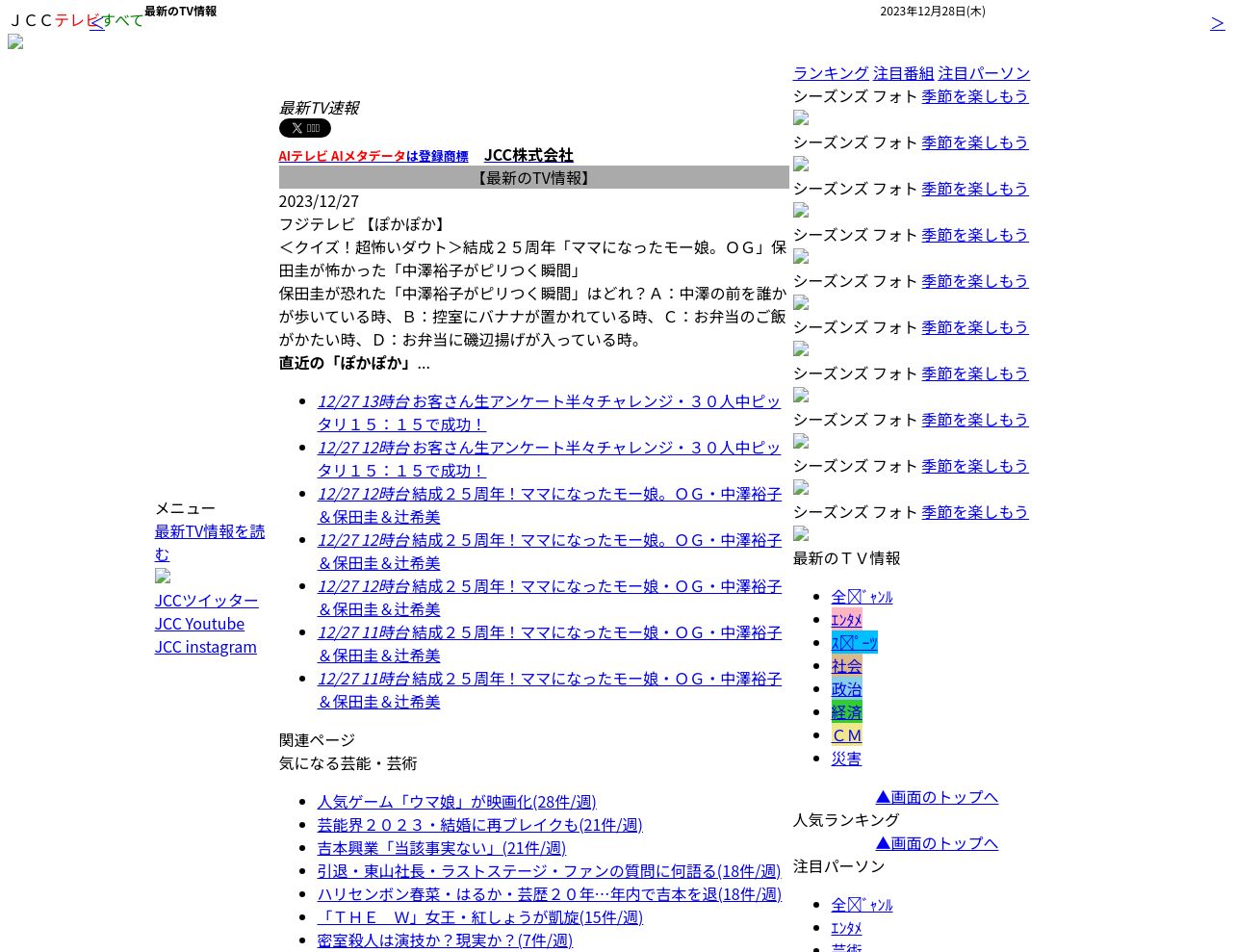Open the first Seasons Photo thumbnail
The height and width of the screenshot is (952, 1236).
click(801, 118)
